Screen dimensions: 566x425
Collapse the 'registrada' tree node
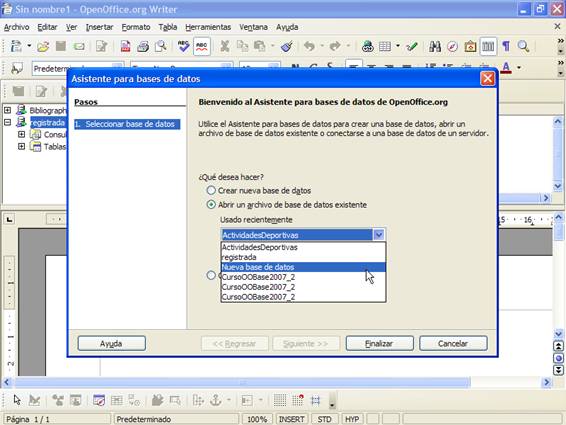pos(8,122)
